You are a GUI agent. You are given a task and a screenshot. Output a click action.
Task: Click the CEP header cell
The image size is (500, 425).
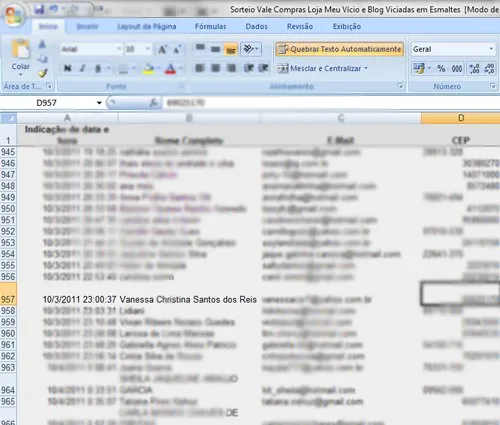point(461,135)
